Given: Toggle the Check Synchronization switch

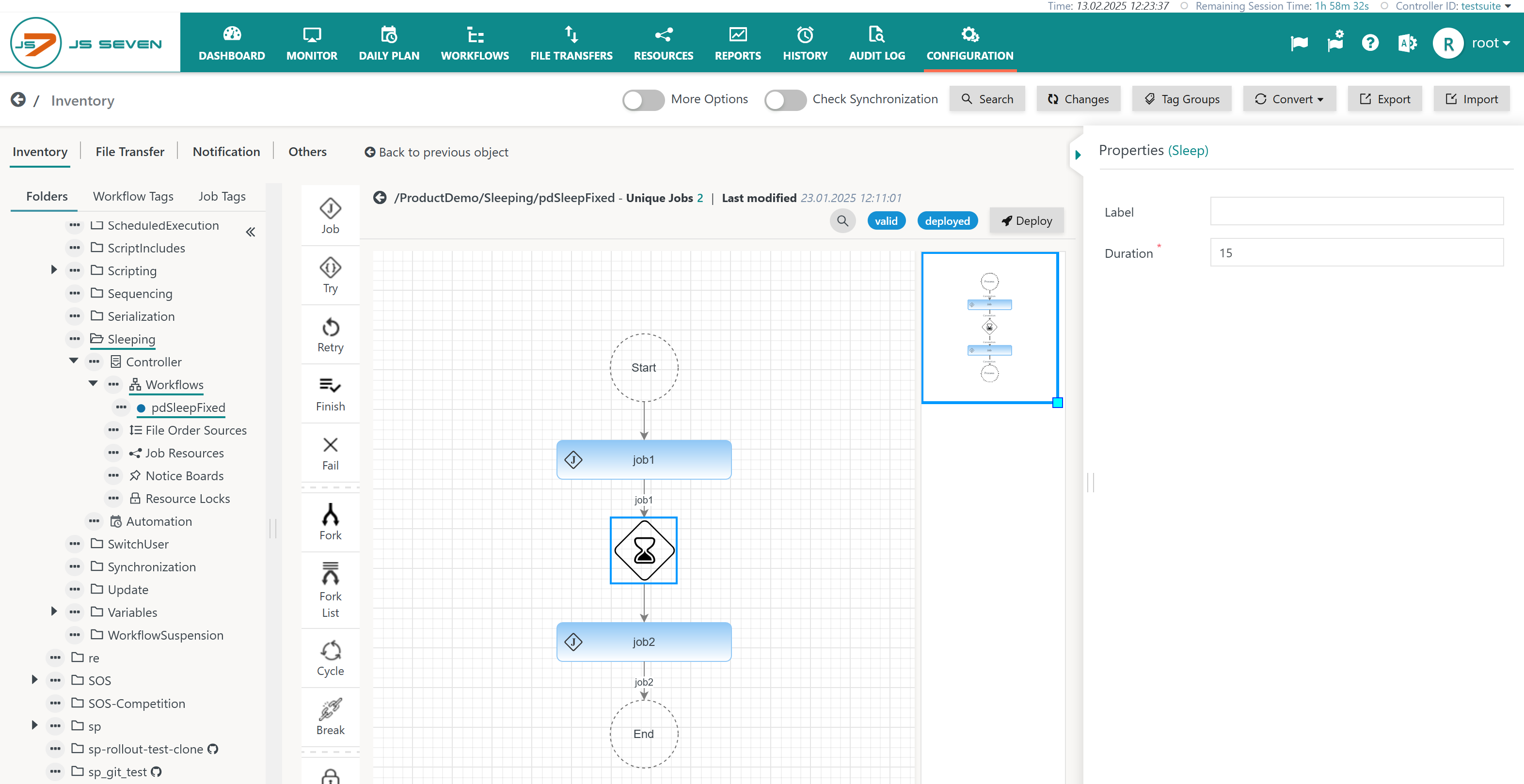Looking at the screenshot, I should pos(785,99).
